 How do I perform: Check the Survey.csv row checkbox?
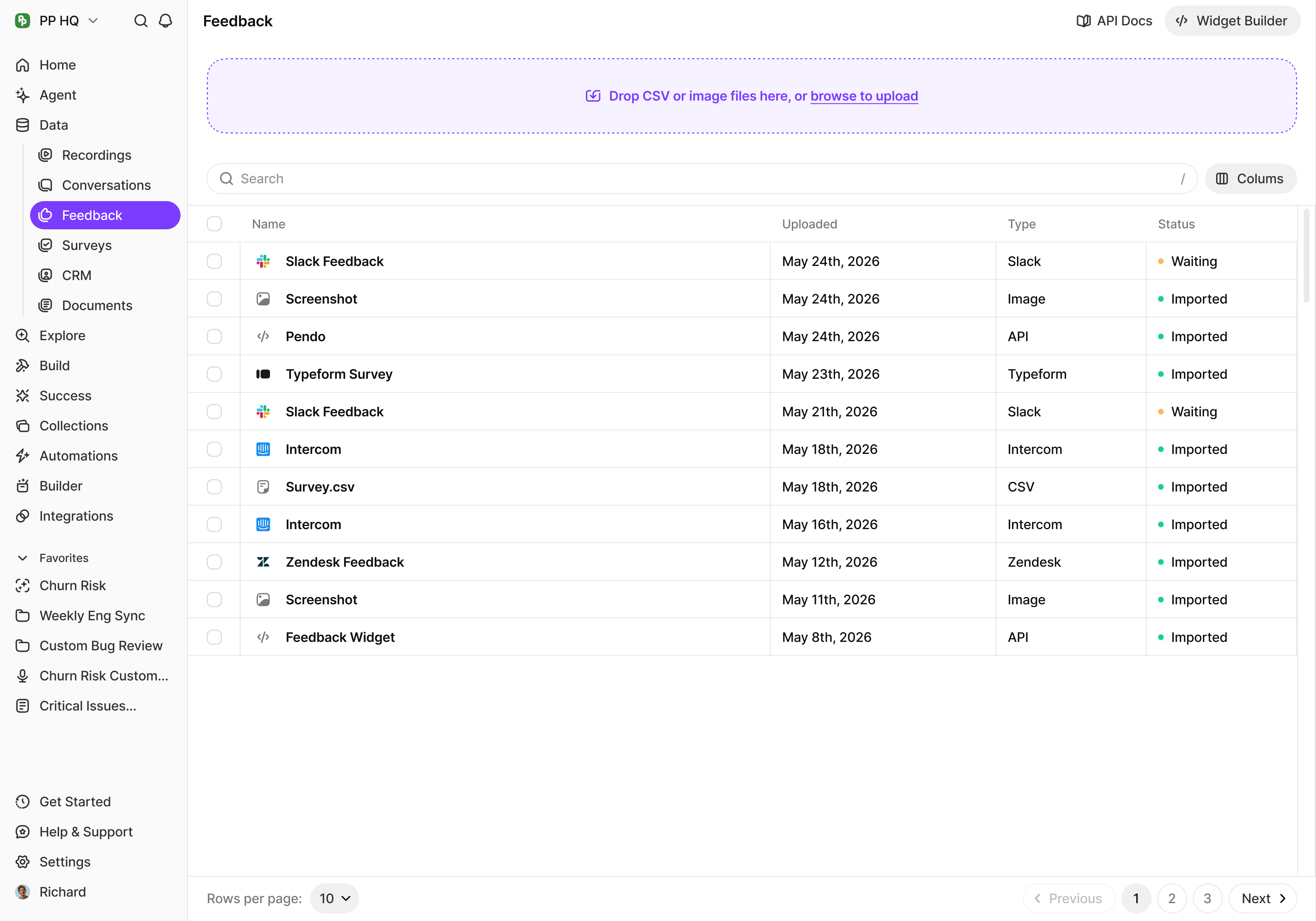pyautogui.click(x=214, y=487)
